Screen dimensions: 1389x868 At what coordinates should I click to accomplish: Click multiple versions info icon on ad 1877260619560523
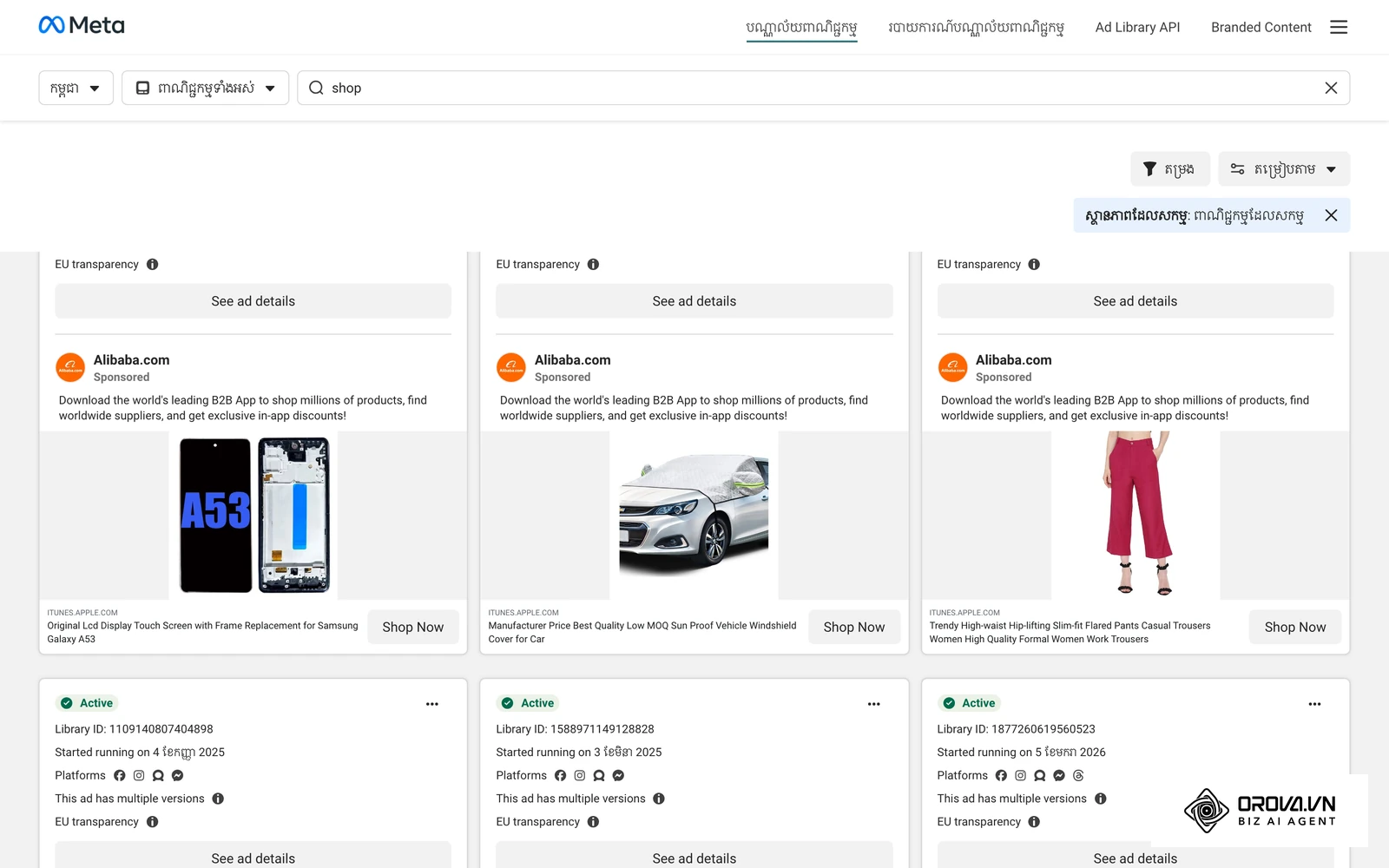click(x=1101, y=799)
